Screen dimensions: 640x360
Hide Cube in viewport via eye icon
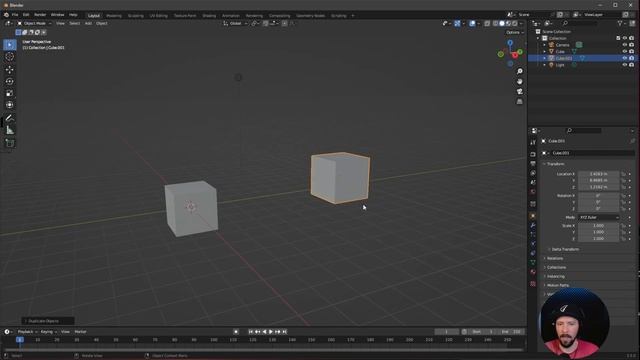(624, 52)
